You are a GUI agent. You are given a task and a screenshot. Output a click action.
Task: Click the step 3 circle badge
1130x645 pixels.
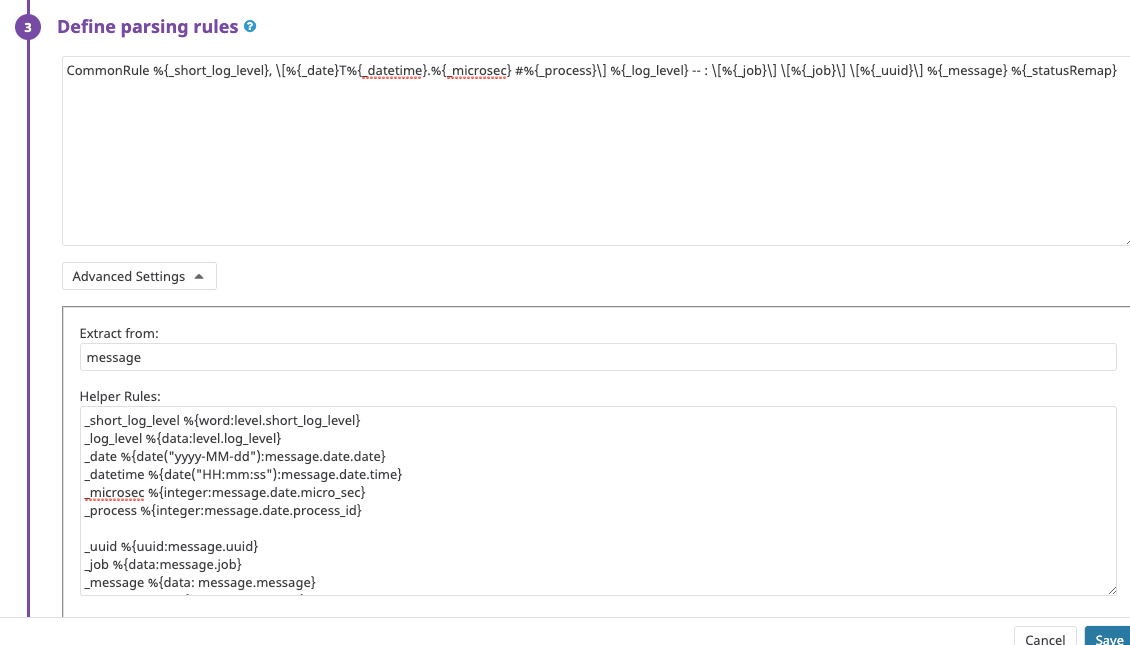tap(27, 27)
